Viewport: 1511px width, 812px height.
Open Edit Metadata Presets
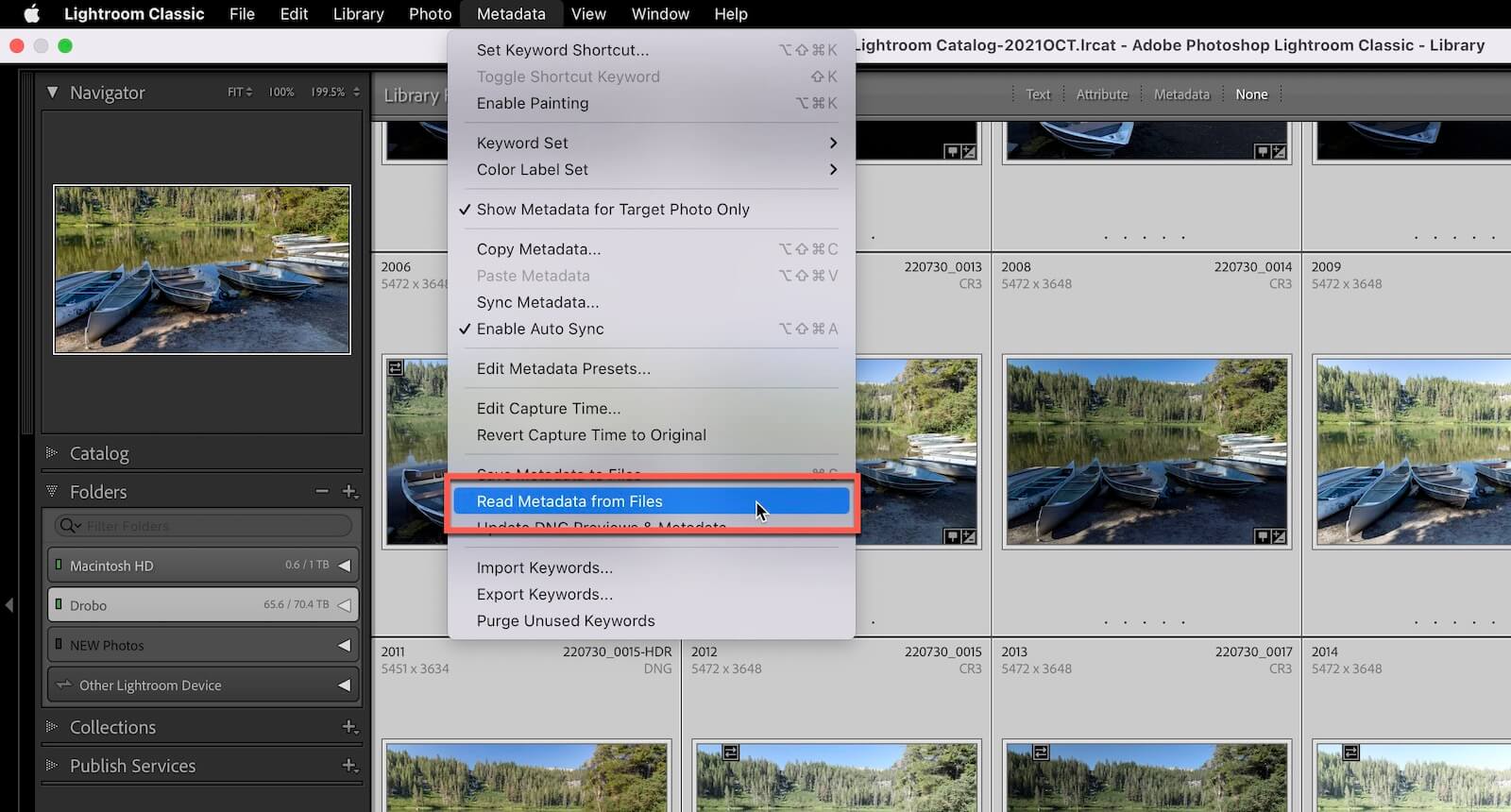point(652,368)
